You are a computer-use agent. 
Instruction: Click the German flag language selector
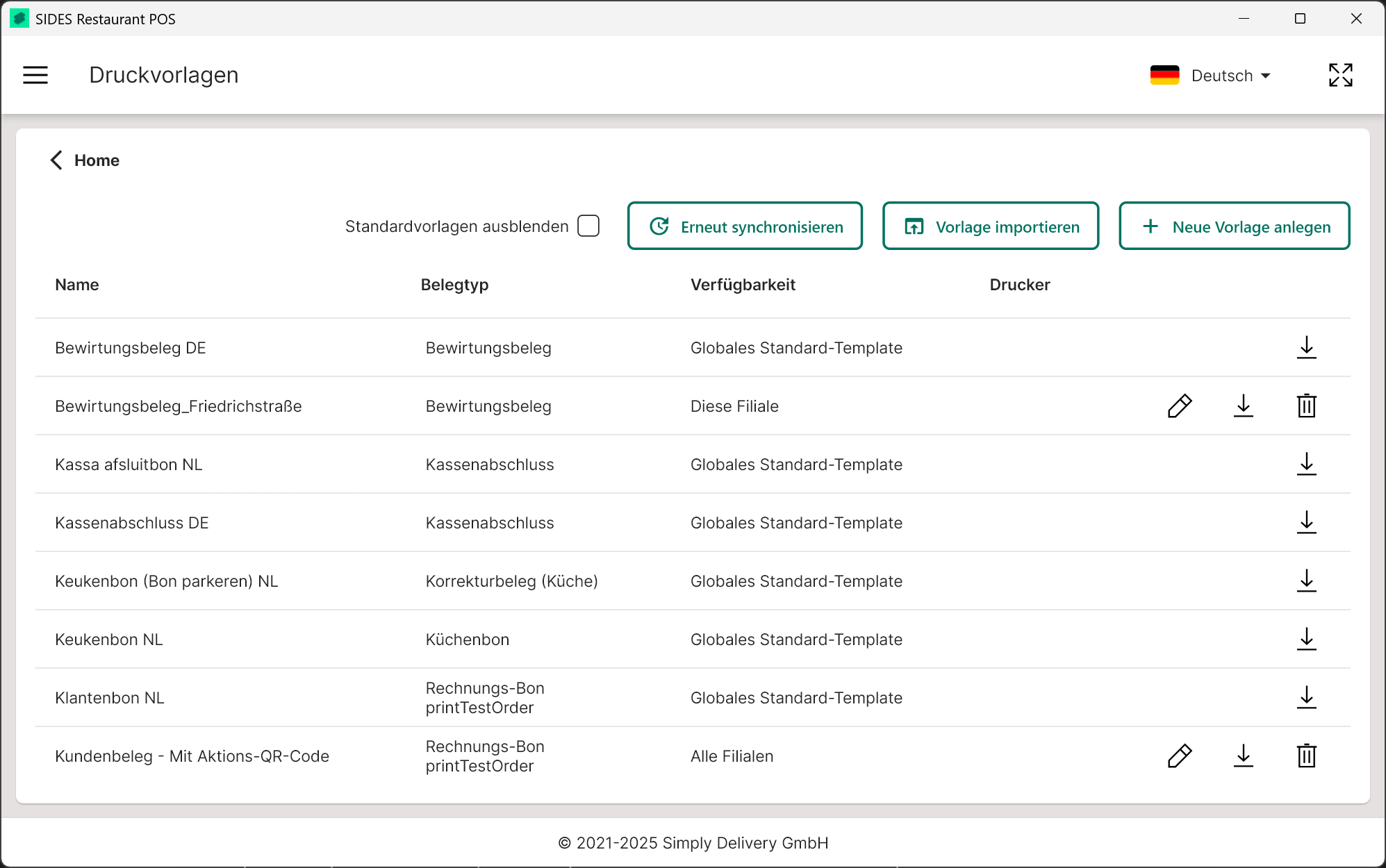pyautogui.click(x=1165, y=75)
